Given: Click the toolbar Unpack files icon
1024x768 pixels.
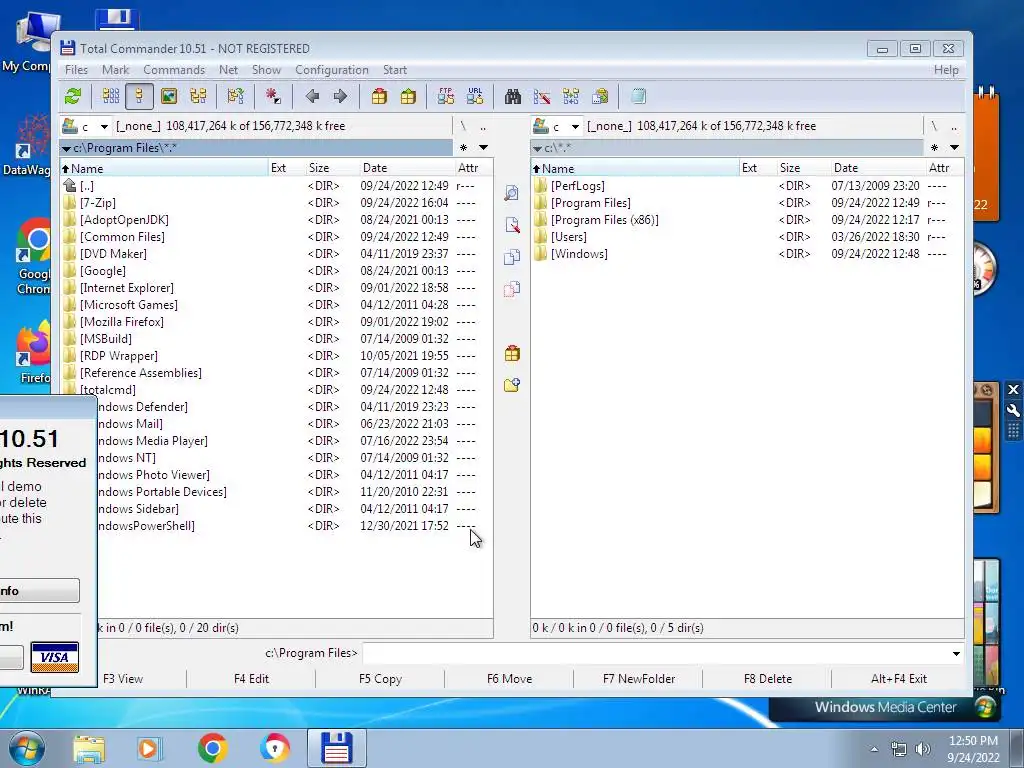Looking at the screenshot, I should click(408, 97).
